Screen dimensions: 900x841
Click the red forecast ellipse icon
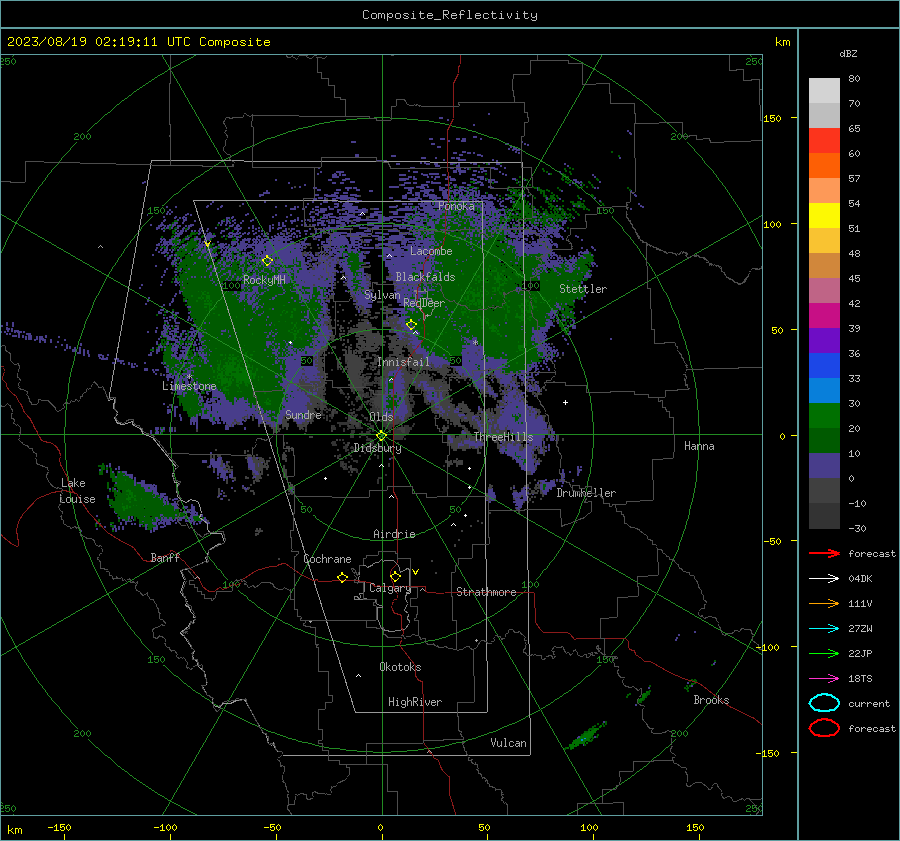(824, 728)
